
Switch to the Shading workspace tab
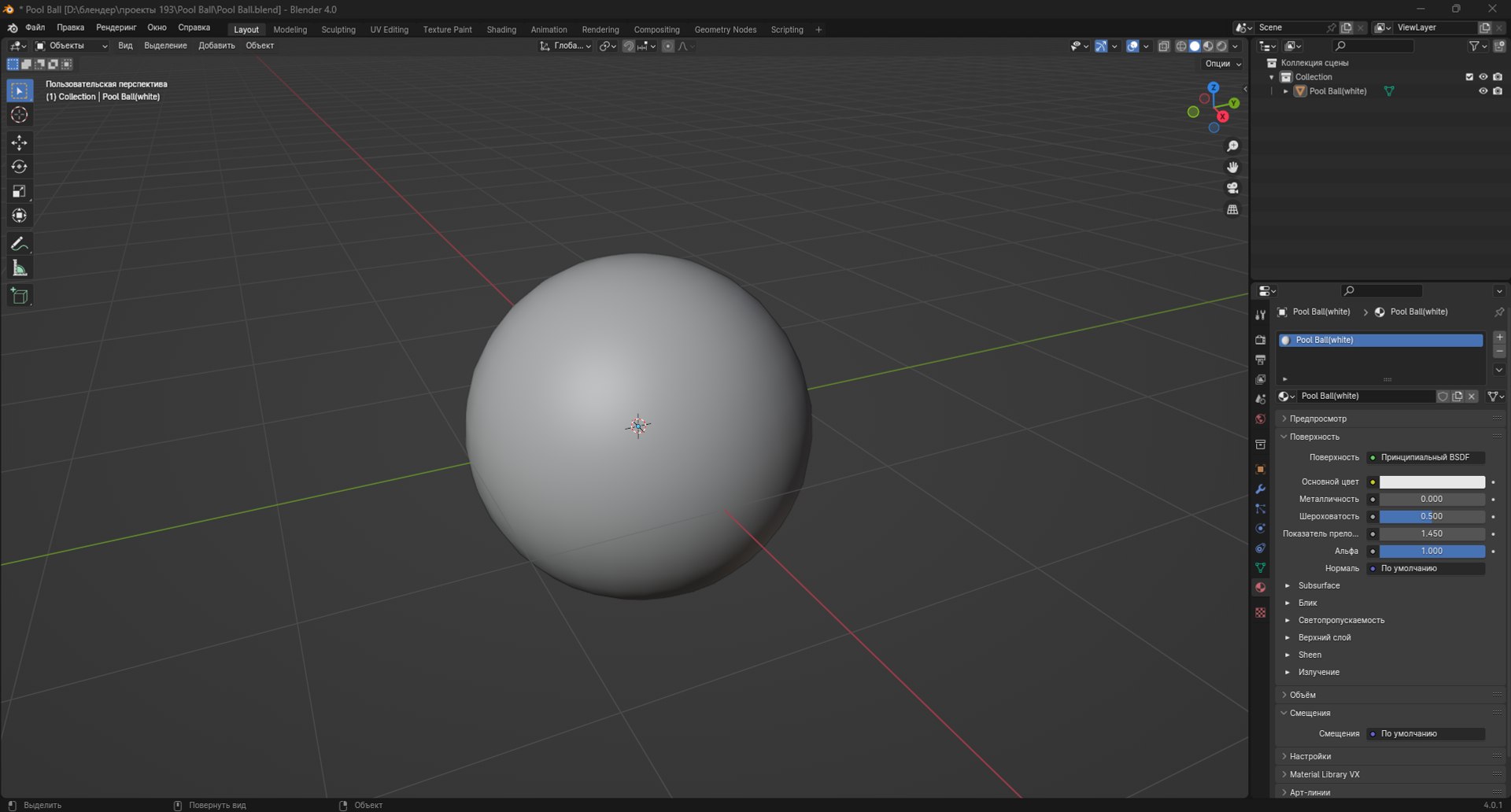coord(501,30)
